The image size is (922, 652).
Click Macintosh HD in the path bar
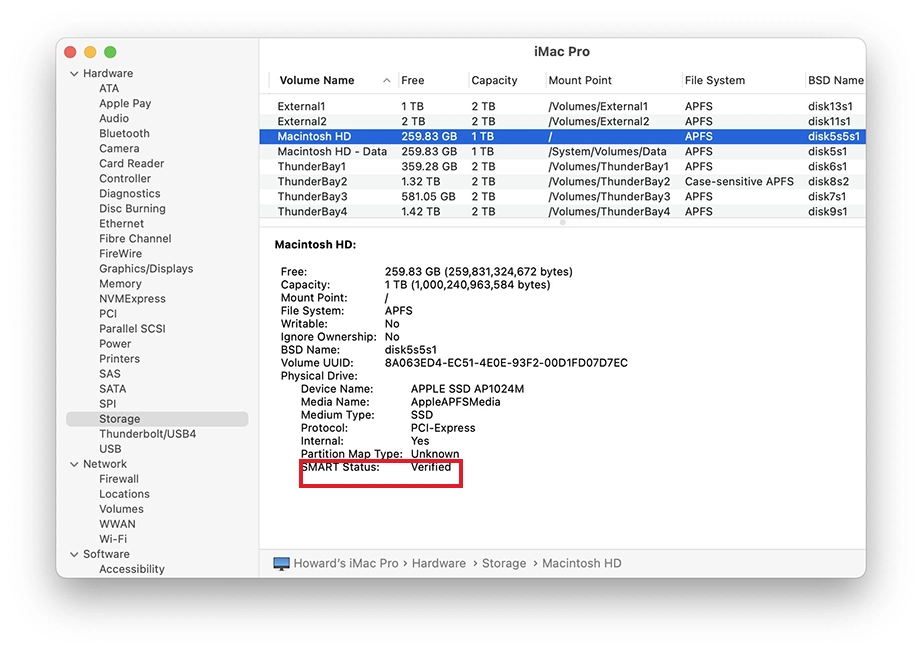[582, 563]
